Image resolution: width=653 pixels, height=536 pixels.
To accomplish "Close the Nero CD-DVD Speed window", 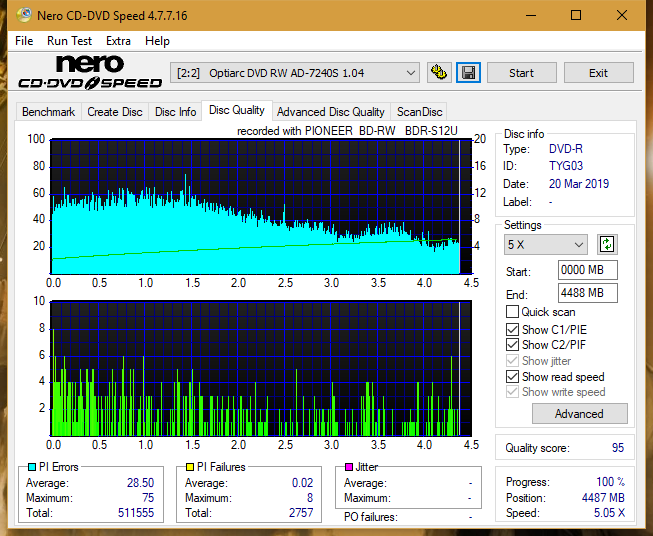I will coord(622,15).
